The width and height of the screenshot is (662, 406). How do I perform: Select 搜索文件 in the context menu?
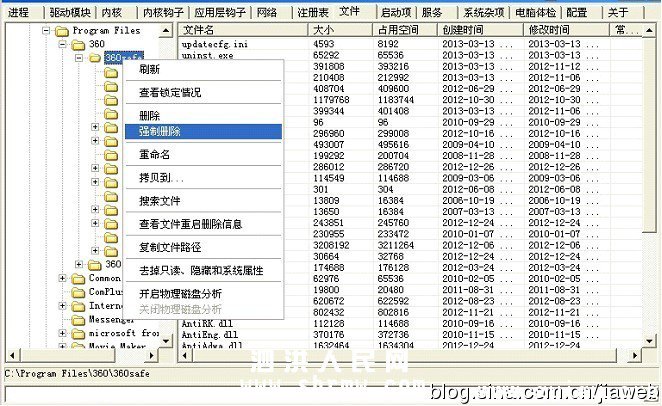[x=203, y=201]
